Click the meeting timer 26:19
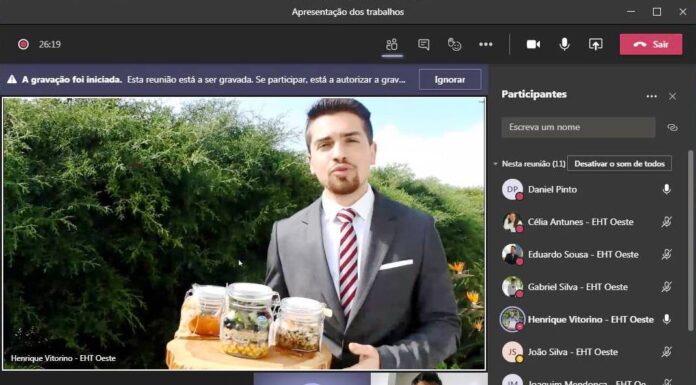The image size is (696, 385). click(x=50, y=44)
